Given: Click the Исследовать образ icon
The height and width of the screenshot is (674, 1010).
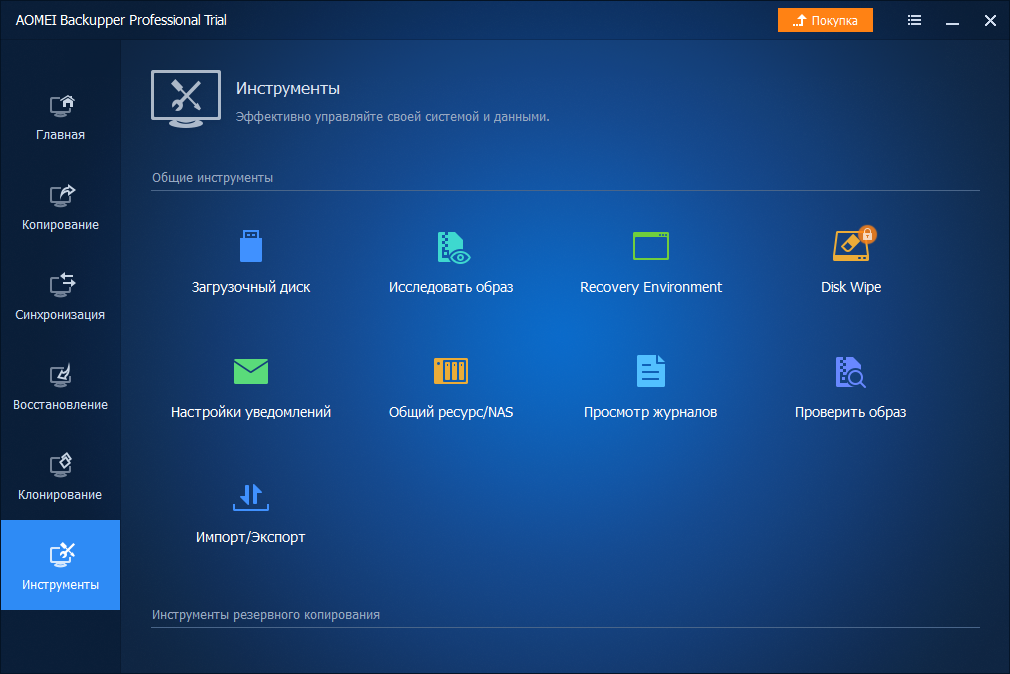Looking at the screenshot, I should pyautogui.click(x=453, y=247).
